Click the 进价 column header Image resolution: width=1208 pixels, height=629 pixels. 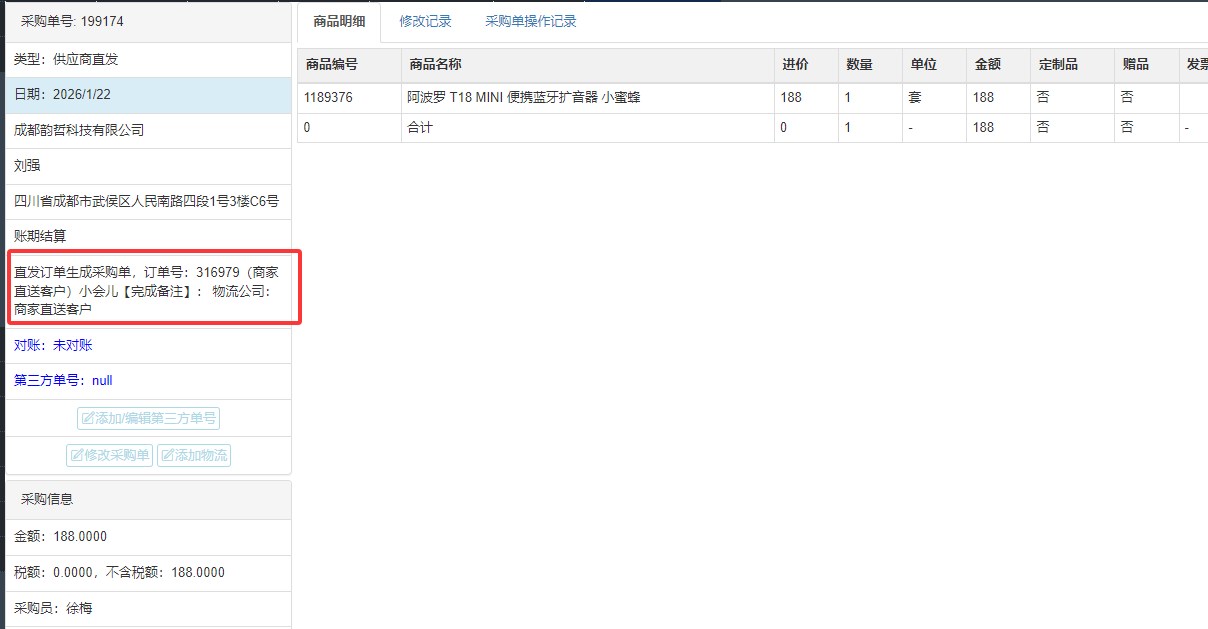(795, 65)
